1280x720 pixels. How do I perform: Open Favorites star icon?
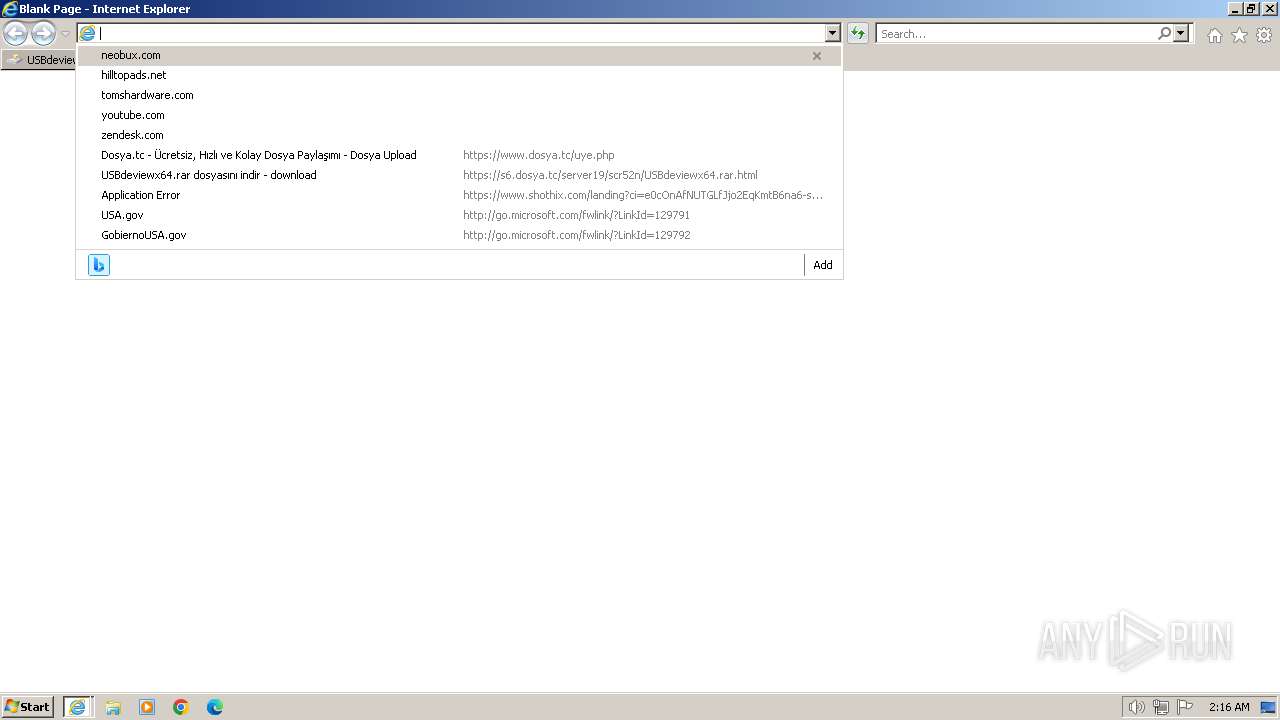[x=1239, y=35]
